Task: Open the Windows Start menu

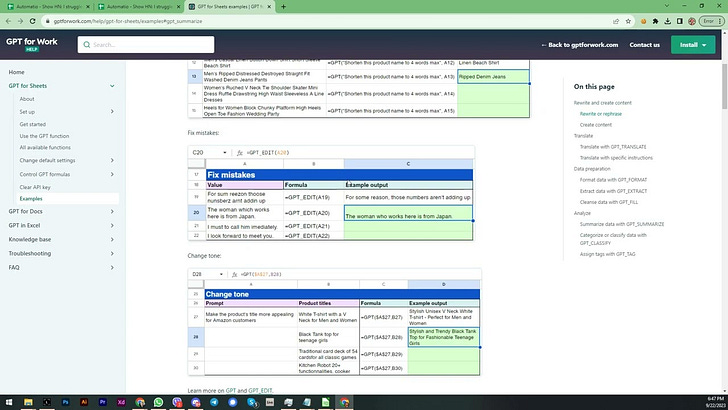Action: pos(9,402)
